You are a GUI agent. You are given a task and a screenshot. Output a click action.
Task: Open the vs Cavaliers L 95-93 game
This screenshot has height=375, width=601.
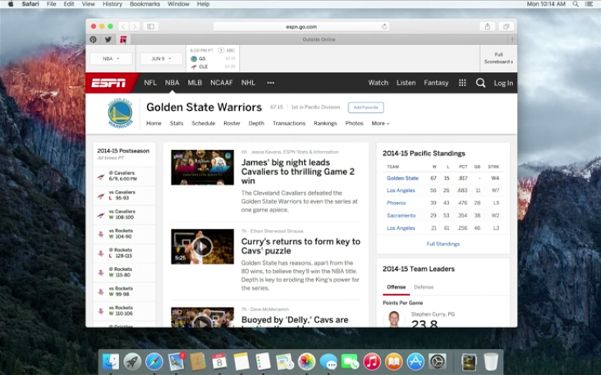coord(125,195)
